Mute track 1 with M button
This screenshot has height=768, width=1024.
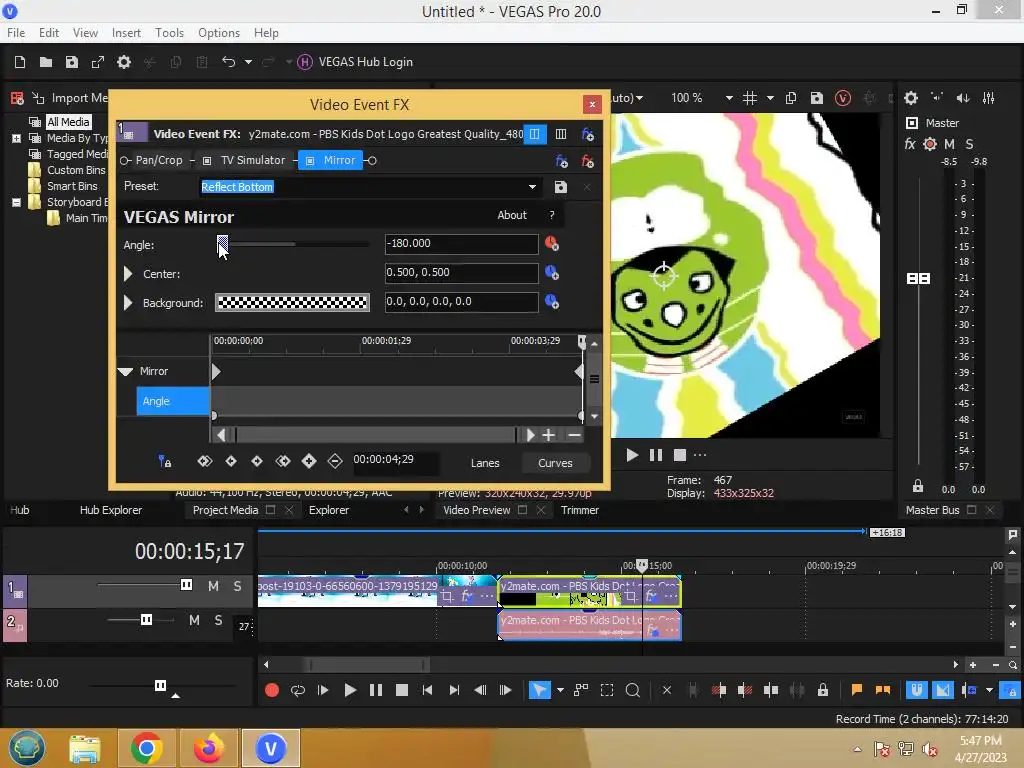213,586
